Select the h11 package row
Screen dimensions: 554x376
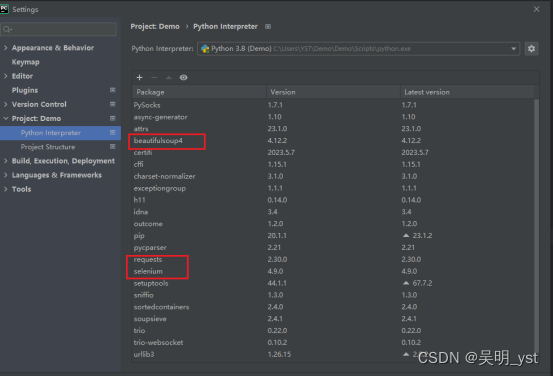click(333, 200)
